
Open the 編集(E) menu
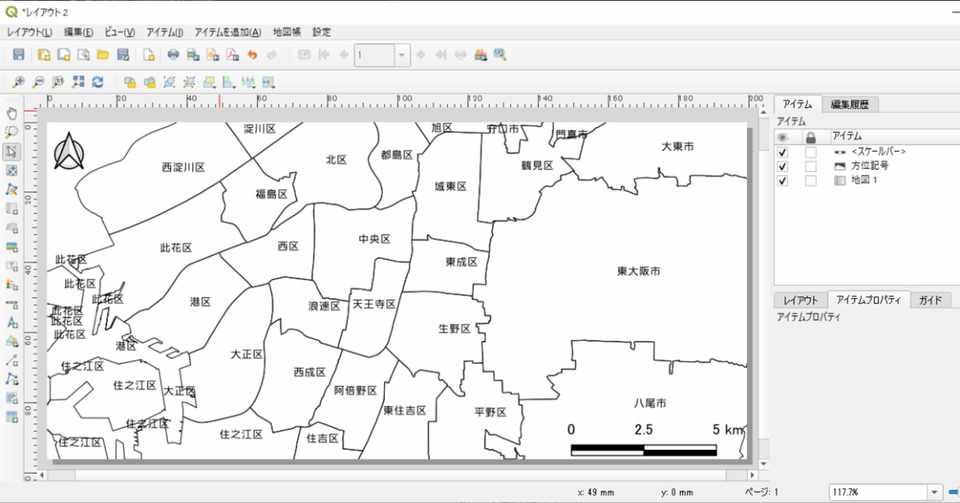pos(78,32)
